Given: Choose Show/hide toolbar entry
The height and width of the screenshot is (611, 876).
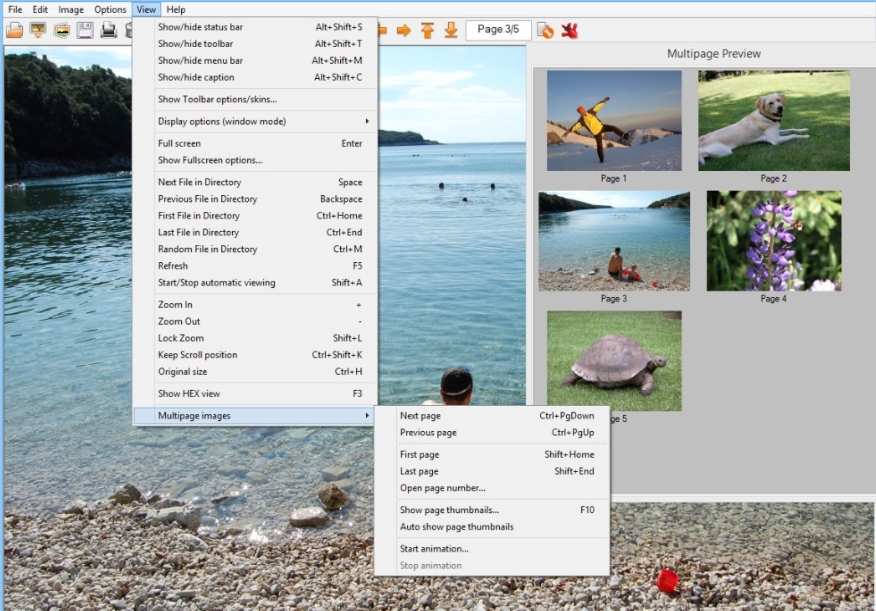Looking at the screenshot, I should click(255, 44).
